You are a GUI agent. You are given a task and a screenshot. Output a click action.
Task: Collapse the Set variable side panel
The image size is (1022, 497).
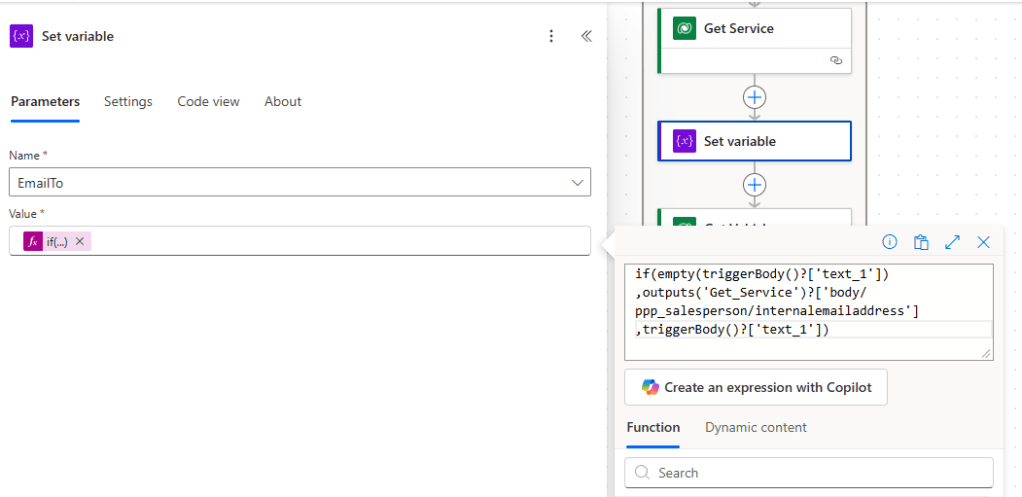(586, 36)
